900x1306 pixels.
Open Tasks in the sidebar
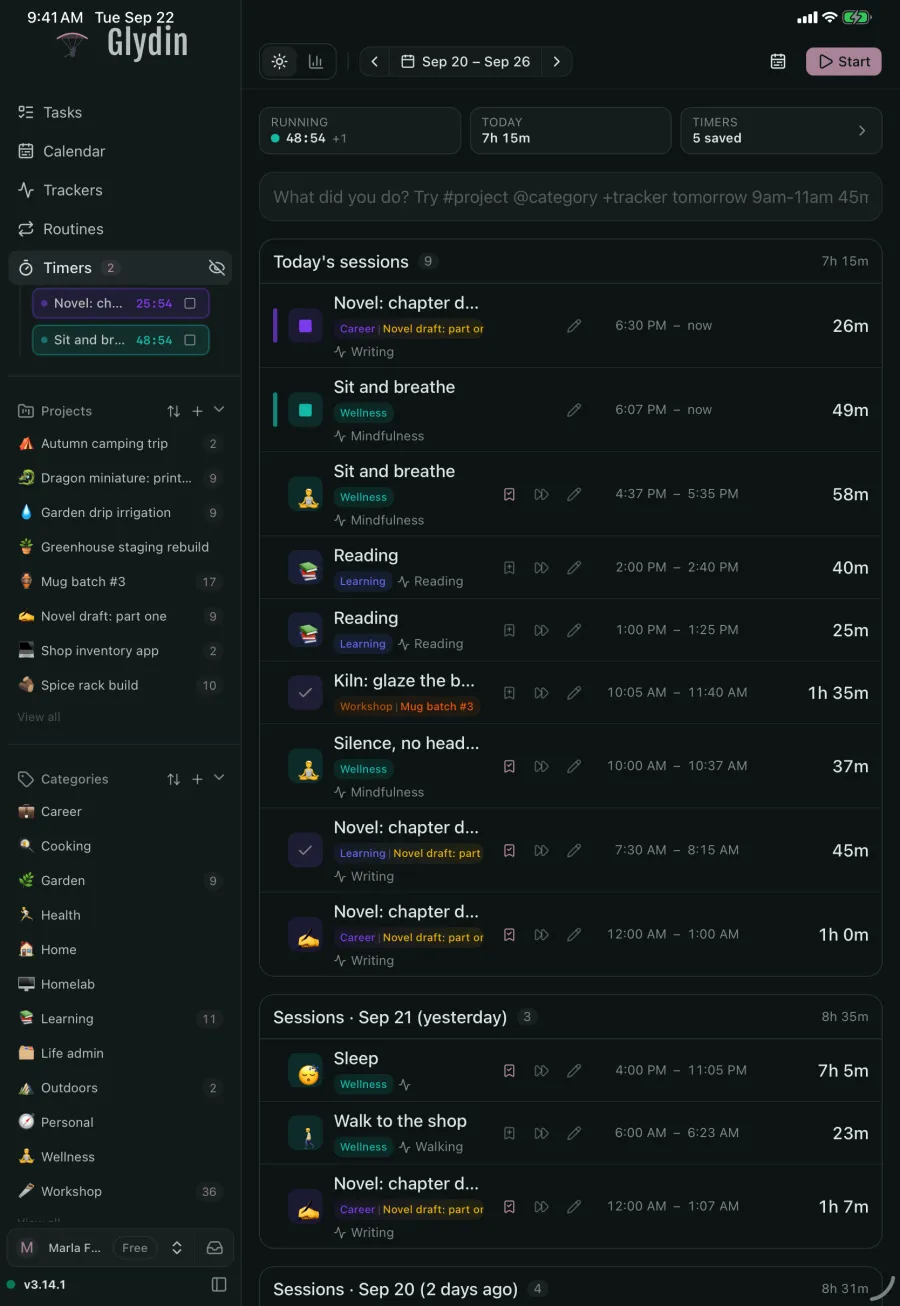(x=120, y=112)
